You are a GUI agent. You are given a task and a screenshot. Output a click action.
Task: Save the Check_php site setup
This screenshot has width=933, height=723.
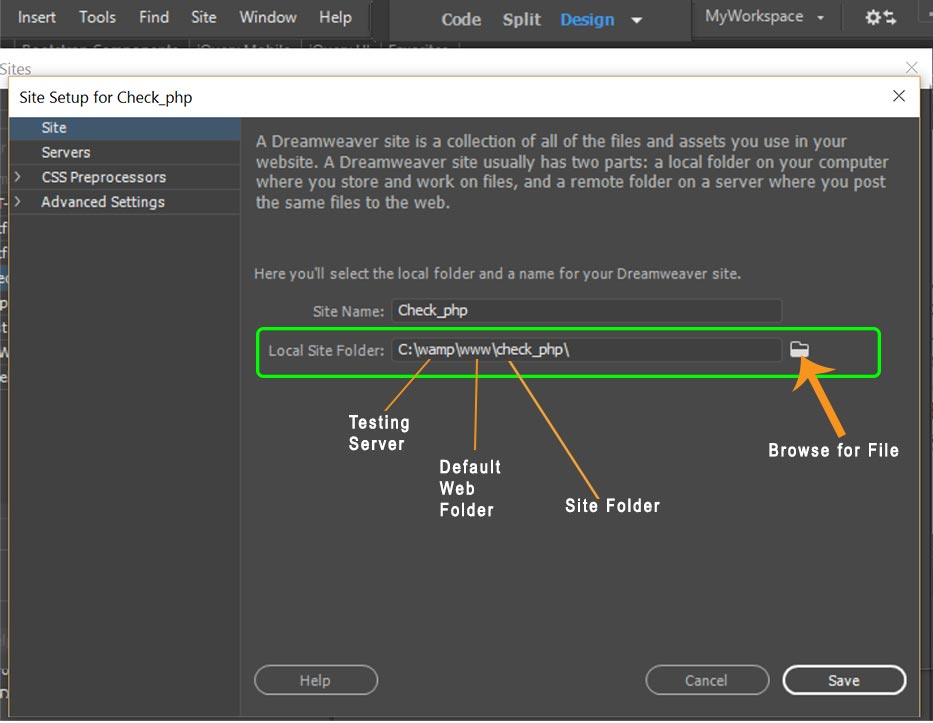pyautogui.click(x=844, y=680)
